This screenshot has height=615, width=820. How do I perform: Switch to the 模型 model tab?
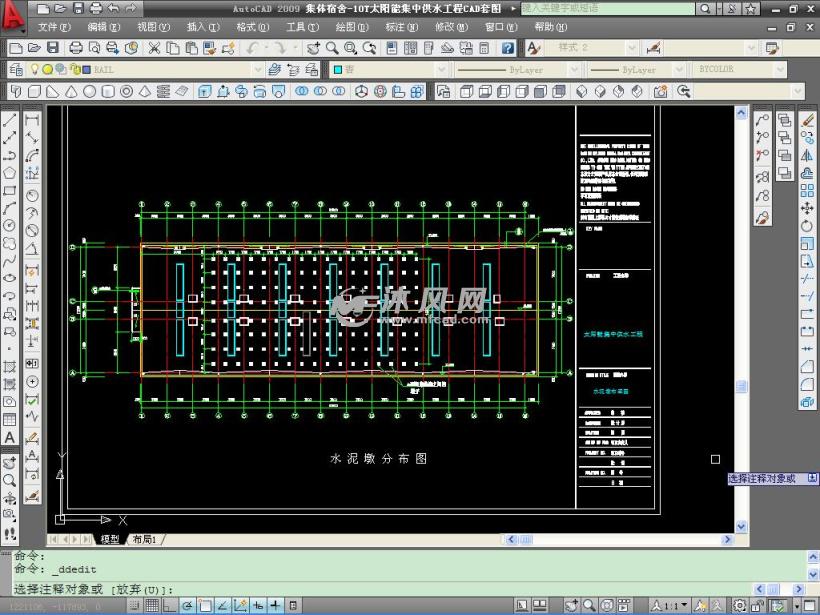click(110, 539)
